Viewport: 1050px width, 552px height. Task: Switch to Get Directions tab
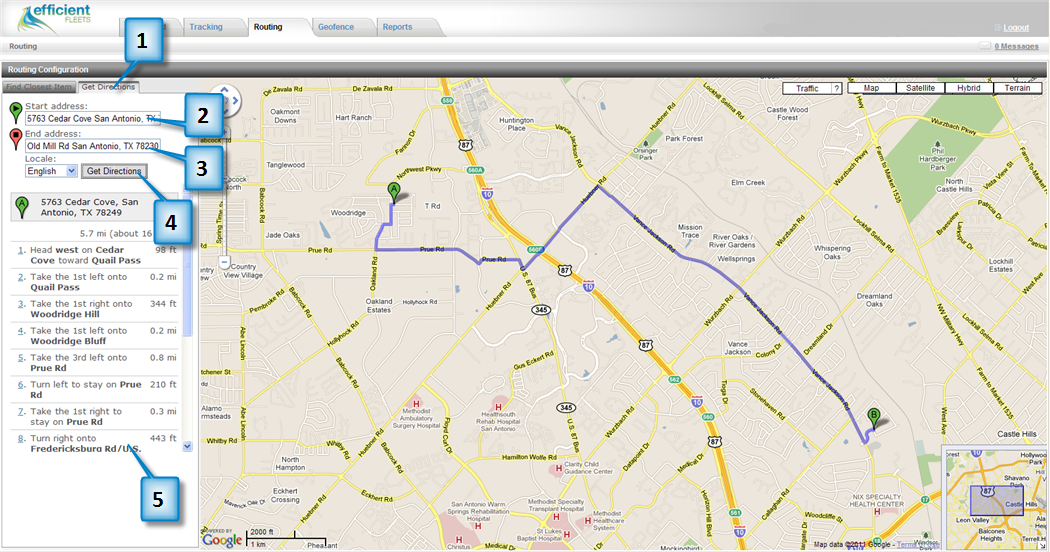click(108, 87)
